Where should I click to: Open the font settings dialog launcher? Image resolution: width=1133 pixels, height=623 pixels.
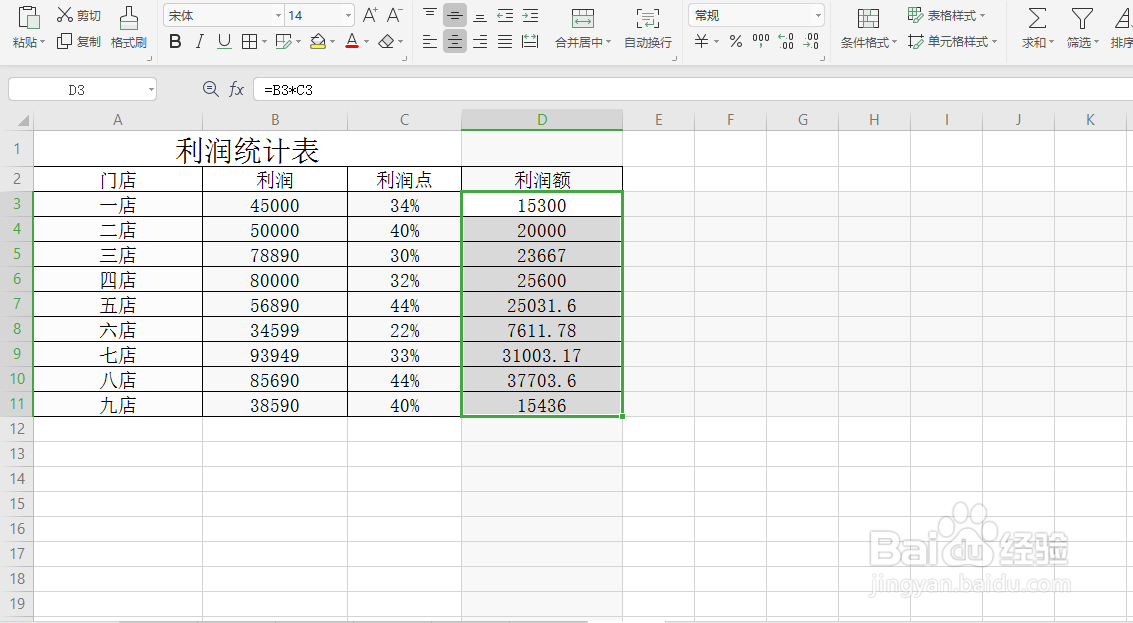coord(404,58)
